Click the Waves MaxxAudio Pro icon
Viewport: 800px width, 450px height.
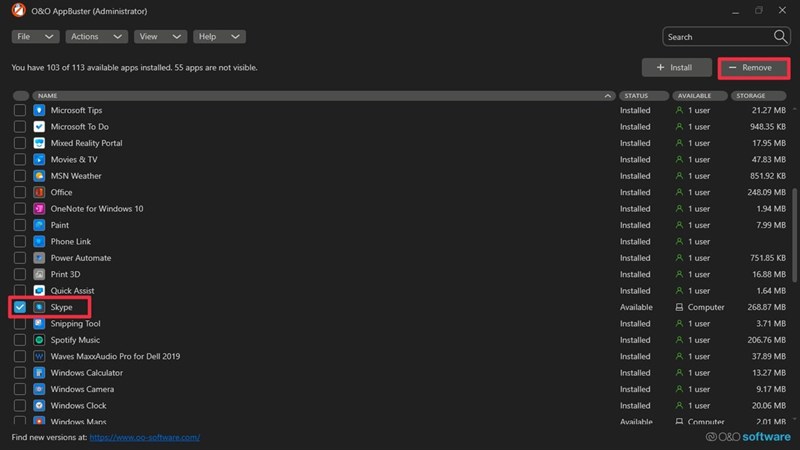coord(39,356)
